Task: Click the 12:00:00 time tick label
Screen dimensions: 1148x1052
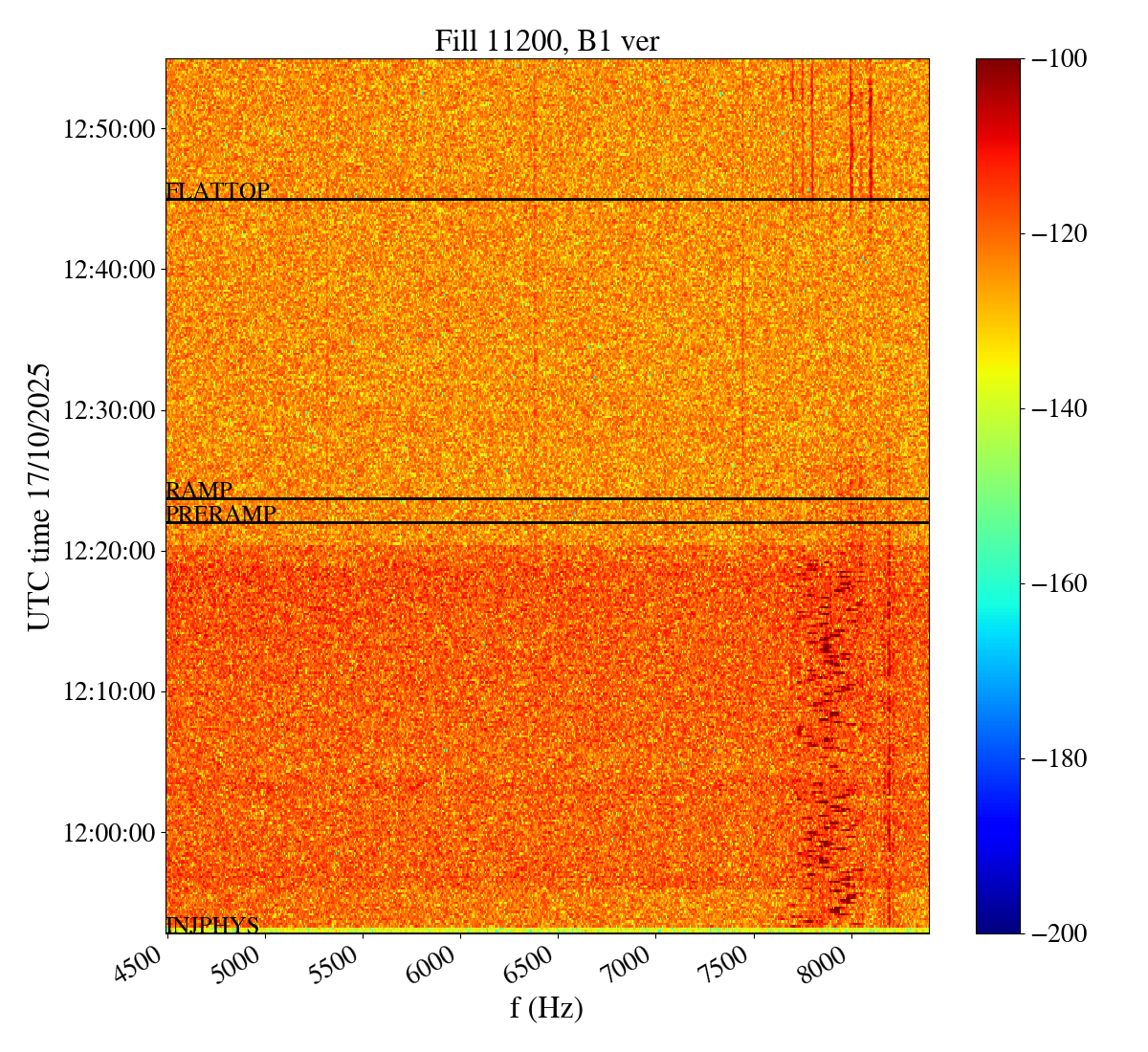Action: pos(109,832)
